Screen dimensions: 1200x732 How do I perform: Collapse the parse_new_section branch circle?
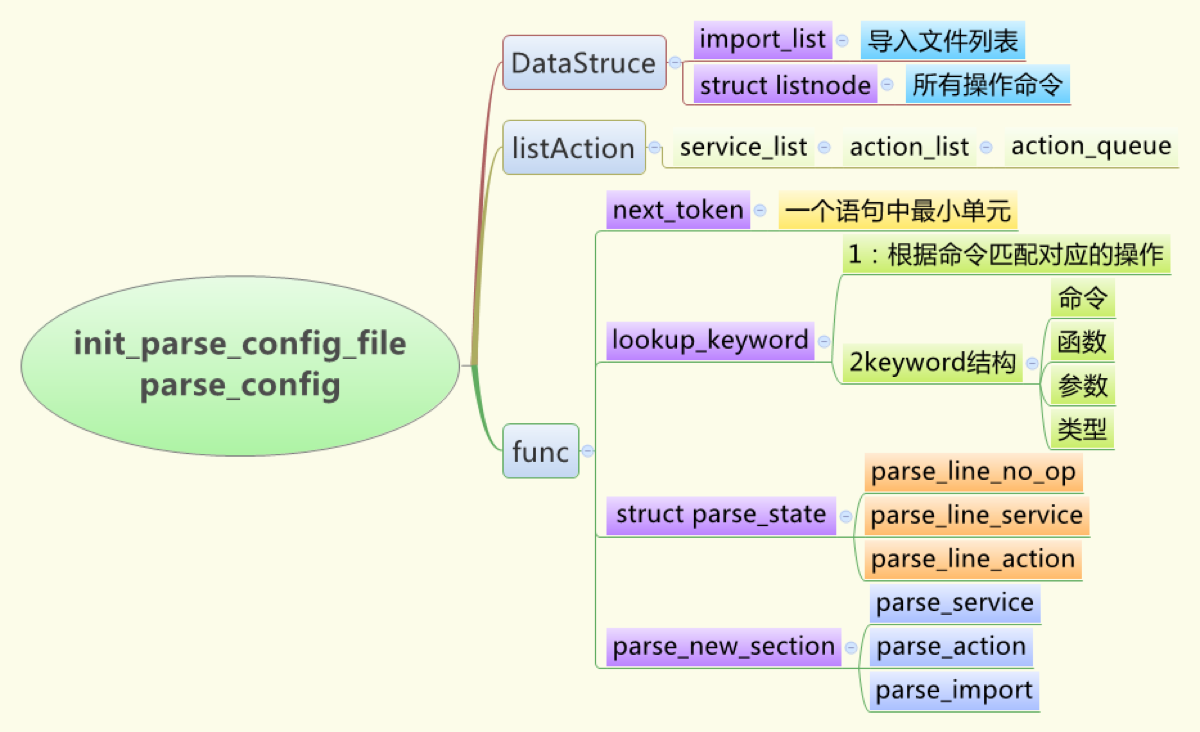pyautogui.click(x=851, y=647)
